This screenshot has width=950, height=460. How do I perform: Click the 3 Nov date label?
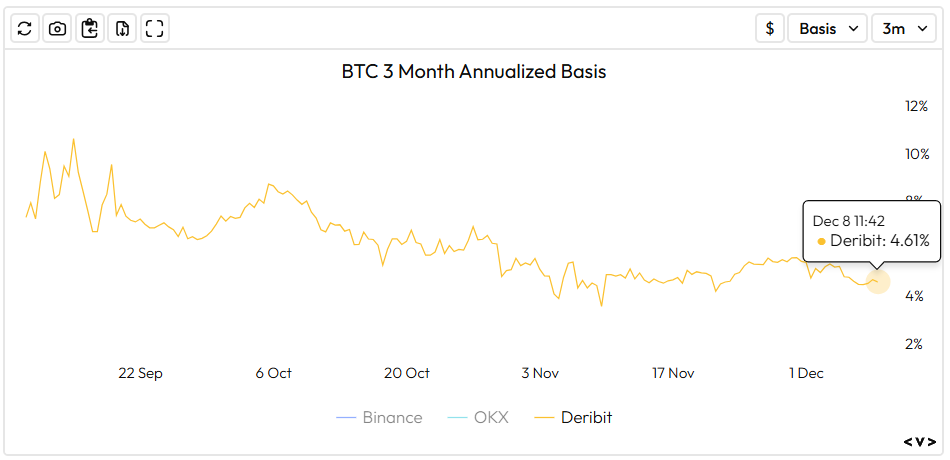pyautogui.click(x=539, y=373)
